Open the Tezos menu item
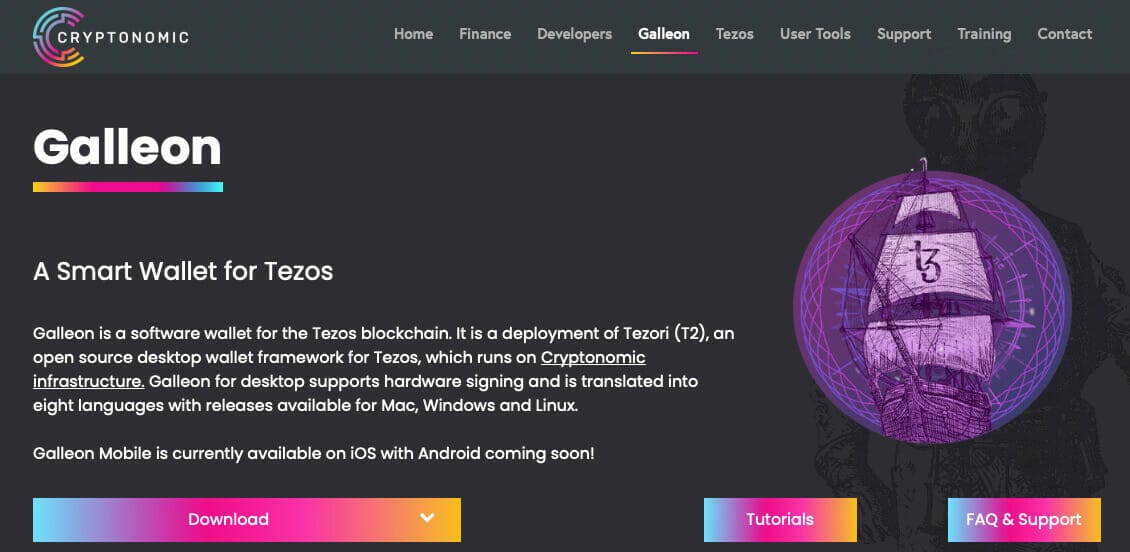The height and width of the screenshot is (552, 1130). tap(734, 34)
